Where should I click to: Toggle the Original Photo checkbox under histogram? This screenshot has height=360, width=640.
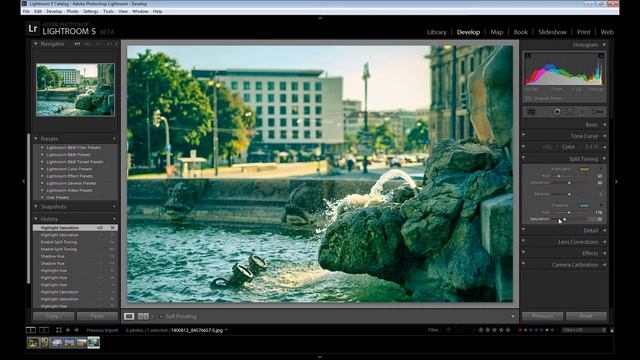coord(528,98)
